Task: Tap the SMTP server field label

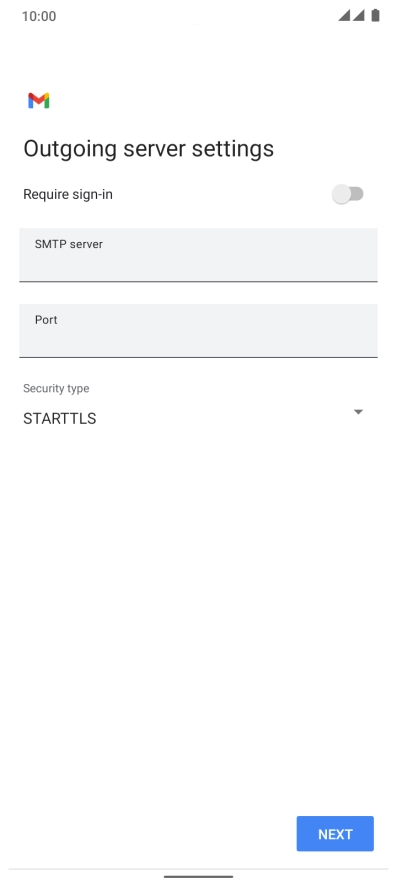Action: coord(69,244)
